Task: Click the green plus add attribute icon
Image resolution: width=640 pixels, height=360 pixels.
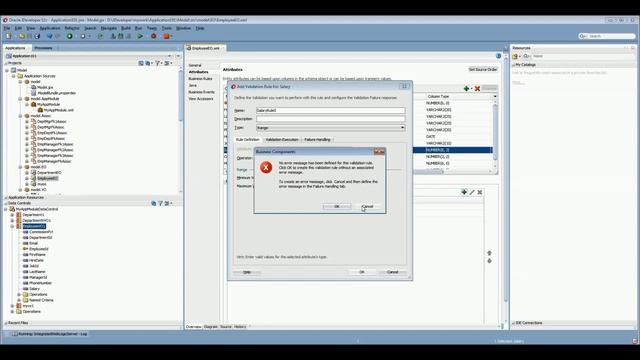Action: click(466, 89)
